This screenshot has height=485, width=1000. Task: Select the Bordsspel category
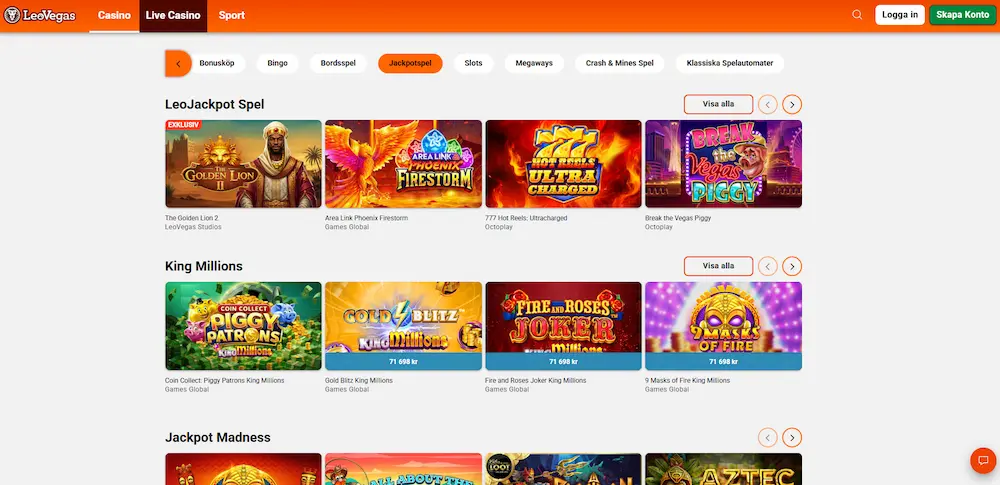[338, 63]
